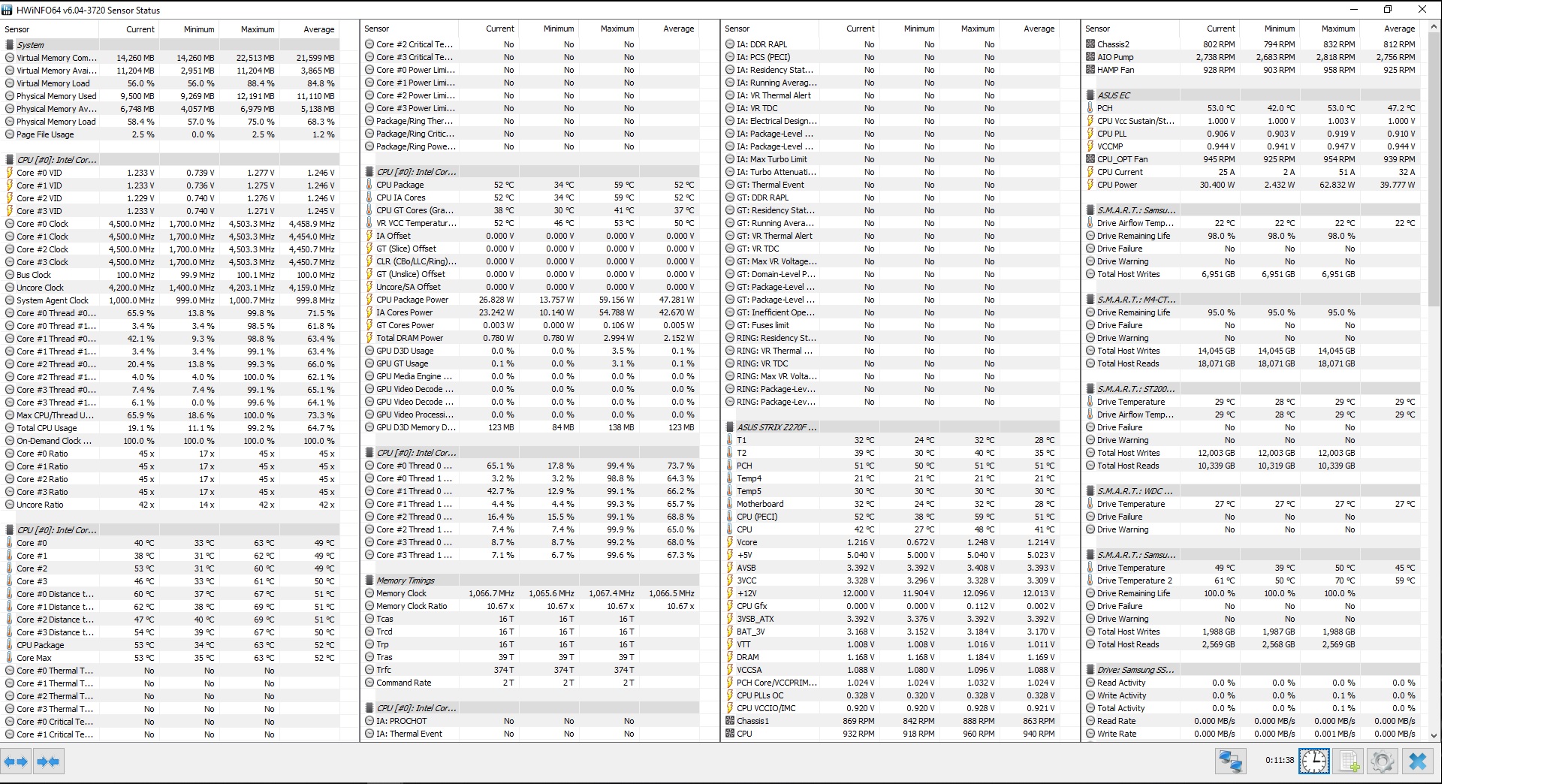Select the CPU Power row

tap(1253, 185)
